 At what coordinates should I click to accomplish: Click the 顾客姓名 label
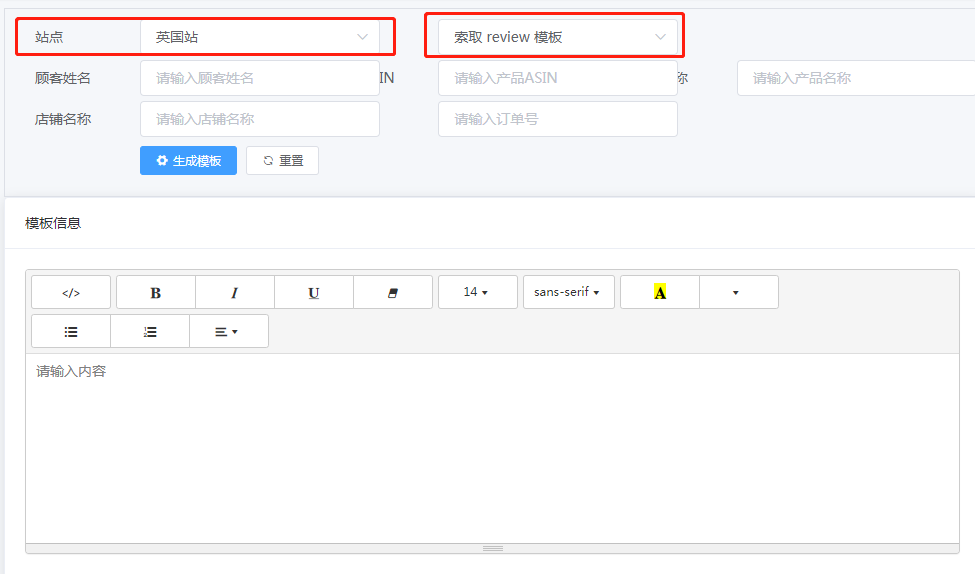pos(63,78)
